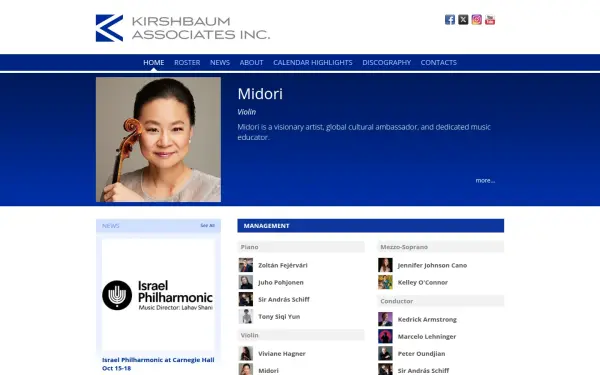Image resolution: width=600 pixels, height=375 pixels.
Task: Open the Israel Philharmonic logo image
Action: coord(158,295)
